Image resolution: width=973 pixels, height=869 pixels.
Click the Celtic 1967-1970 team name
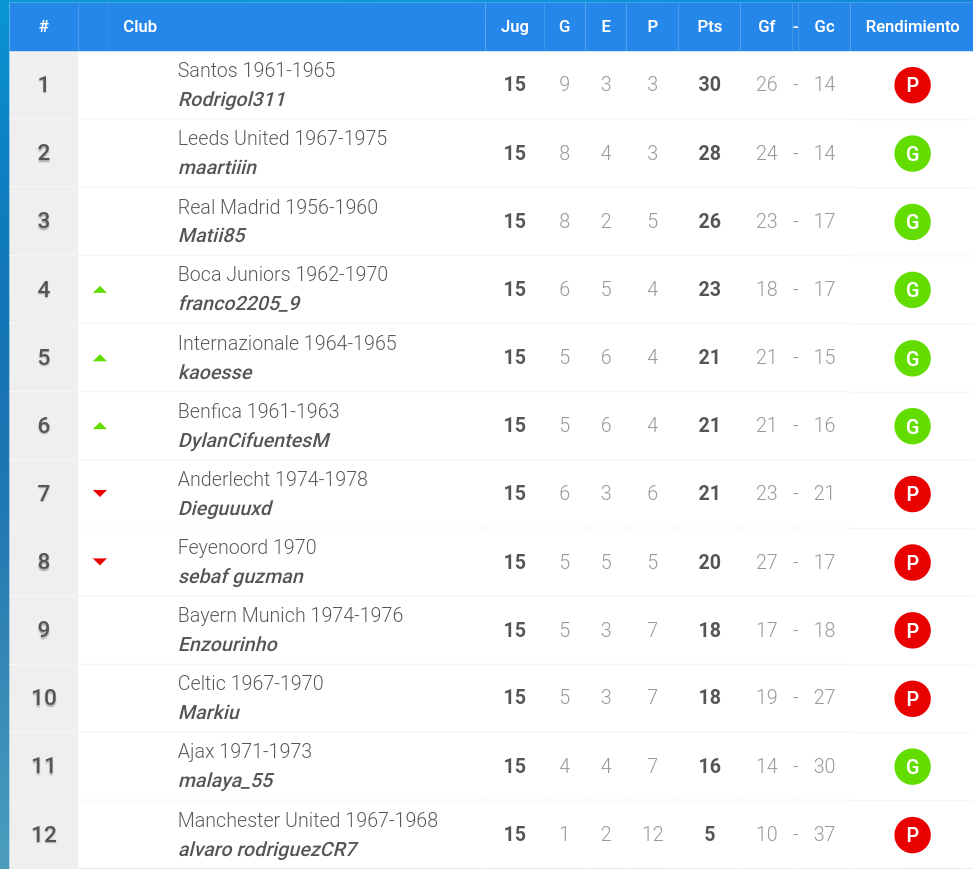[x=251, y=683]
